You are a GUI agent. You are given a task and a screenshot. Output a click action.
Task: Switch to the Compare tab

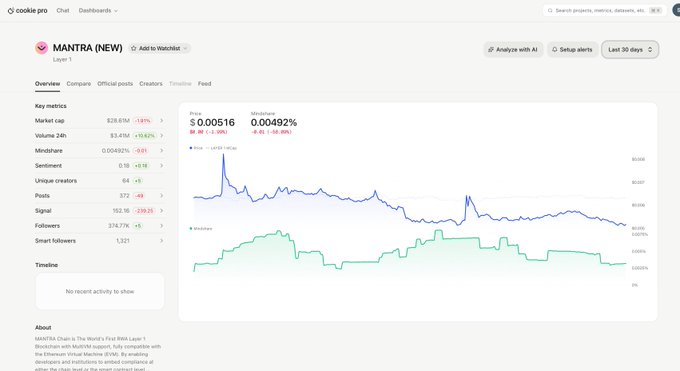[x=79, y=84]
